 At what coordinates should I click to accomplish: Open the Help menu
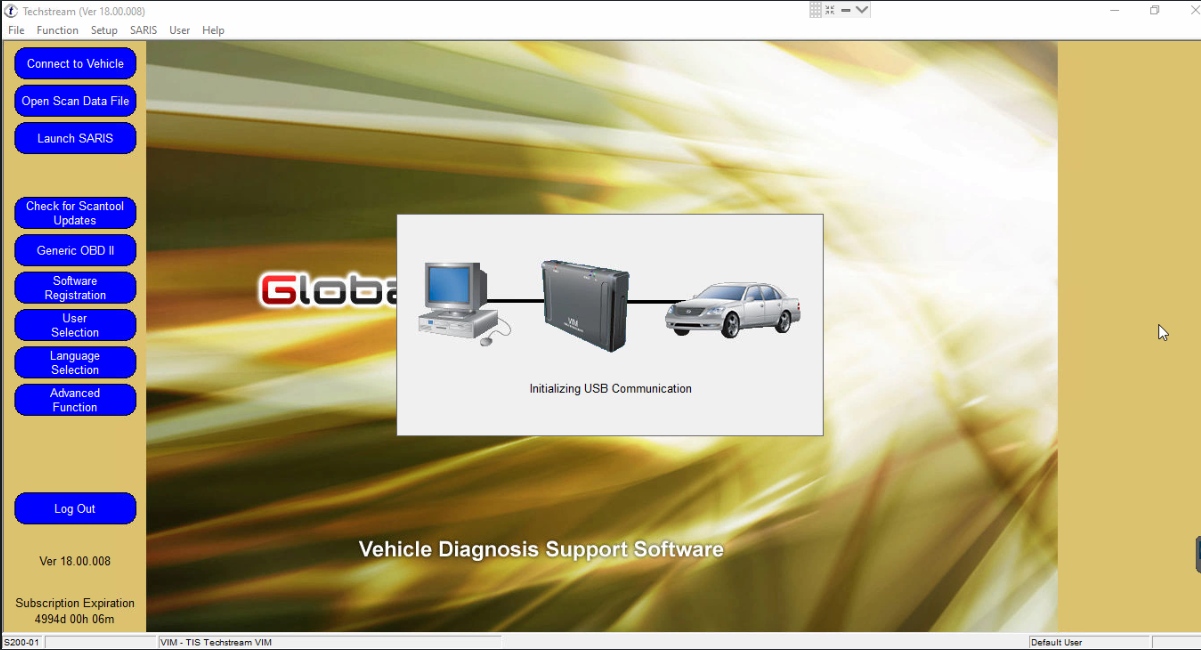click(x=213, y=30)
